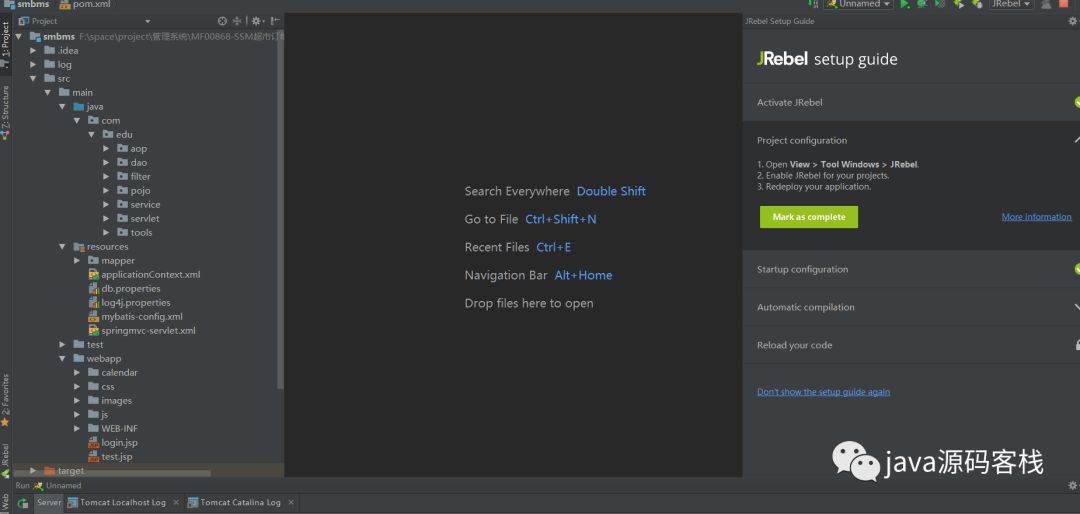Collapse the smbms root tree node
1080x514 pixels.
point(19,37)
